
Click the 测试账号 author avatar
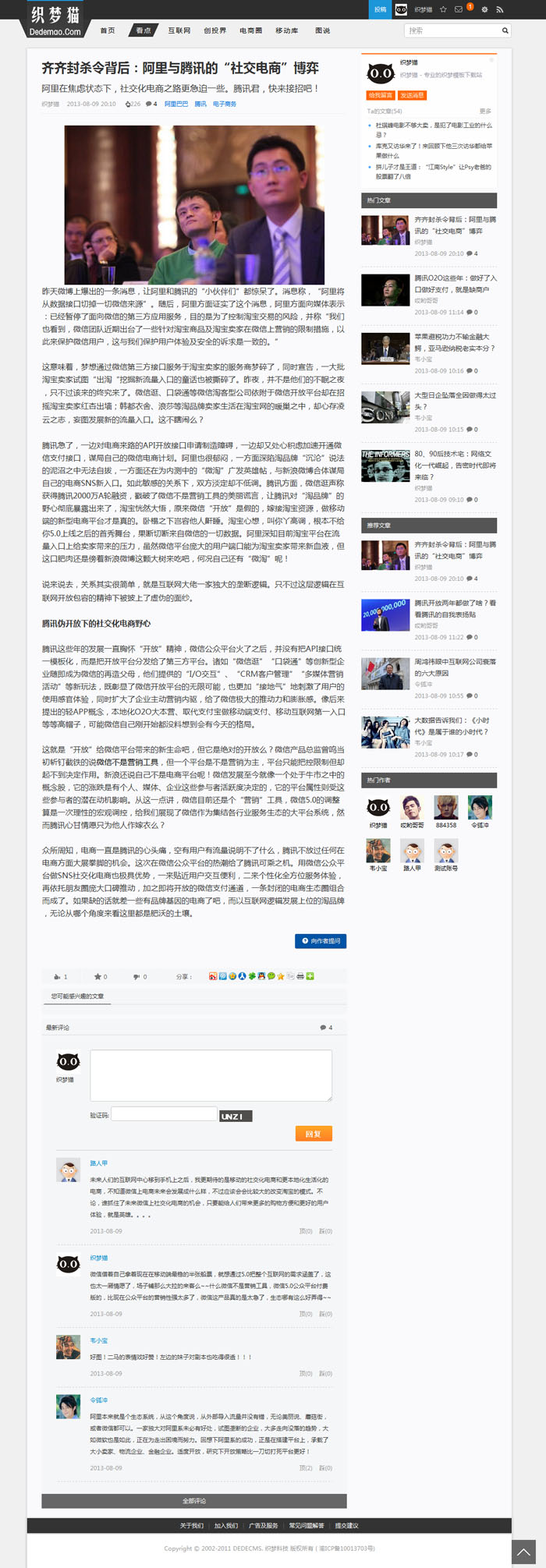point(446,851)
